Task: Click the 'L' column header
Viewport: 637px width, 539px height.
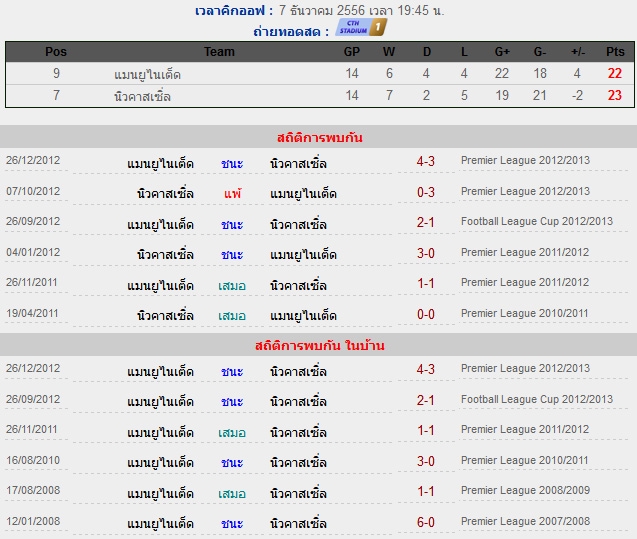Action: click(464, 52)
